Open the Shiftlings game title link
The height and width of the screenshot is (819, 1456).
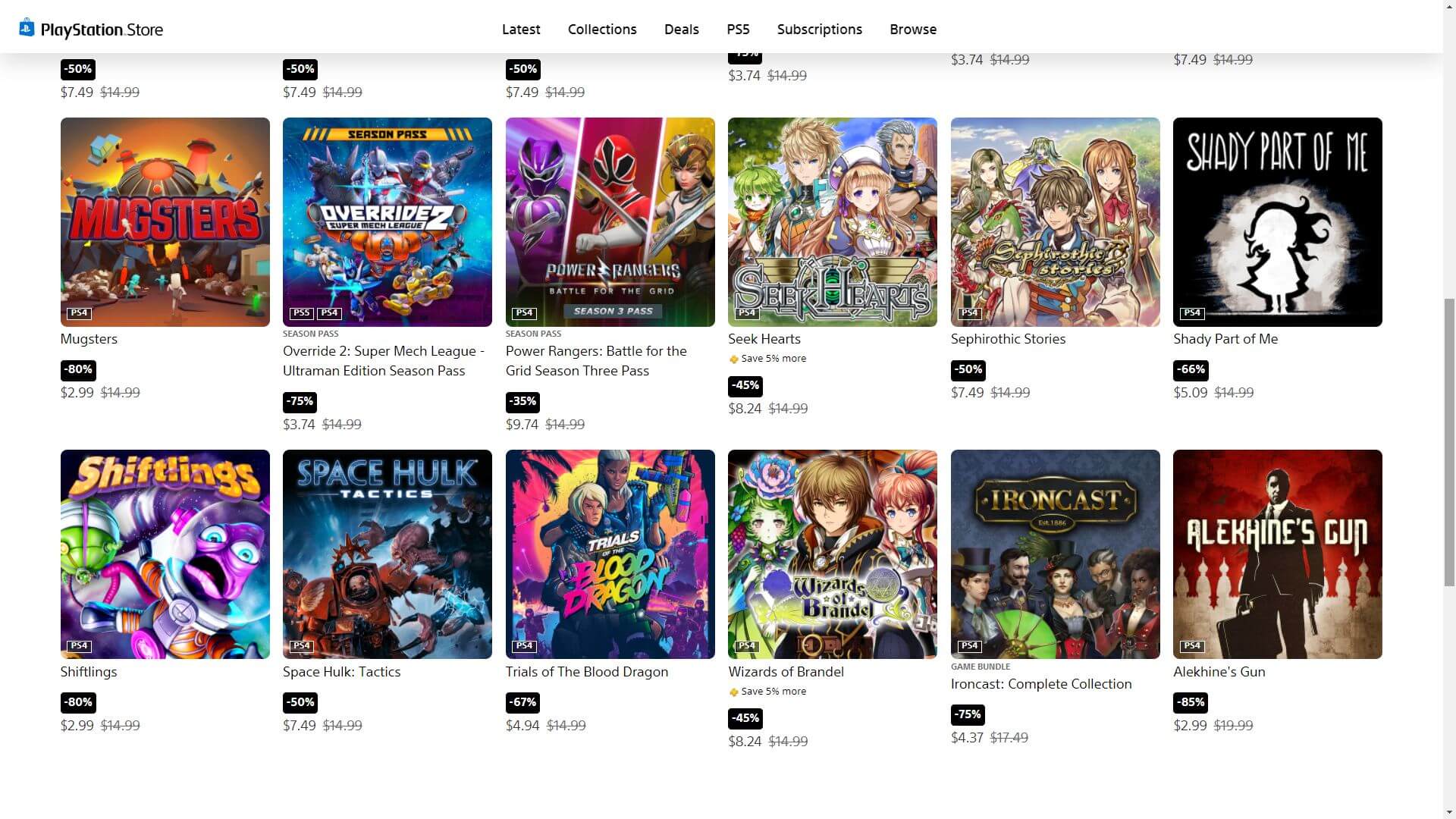[x=89, y=672]
